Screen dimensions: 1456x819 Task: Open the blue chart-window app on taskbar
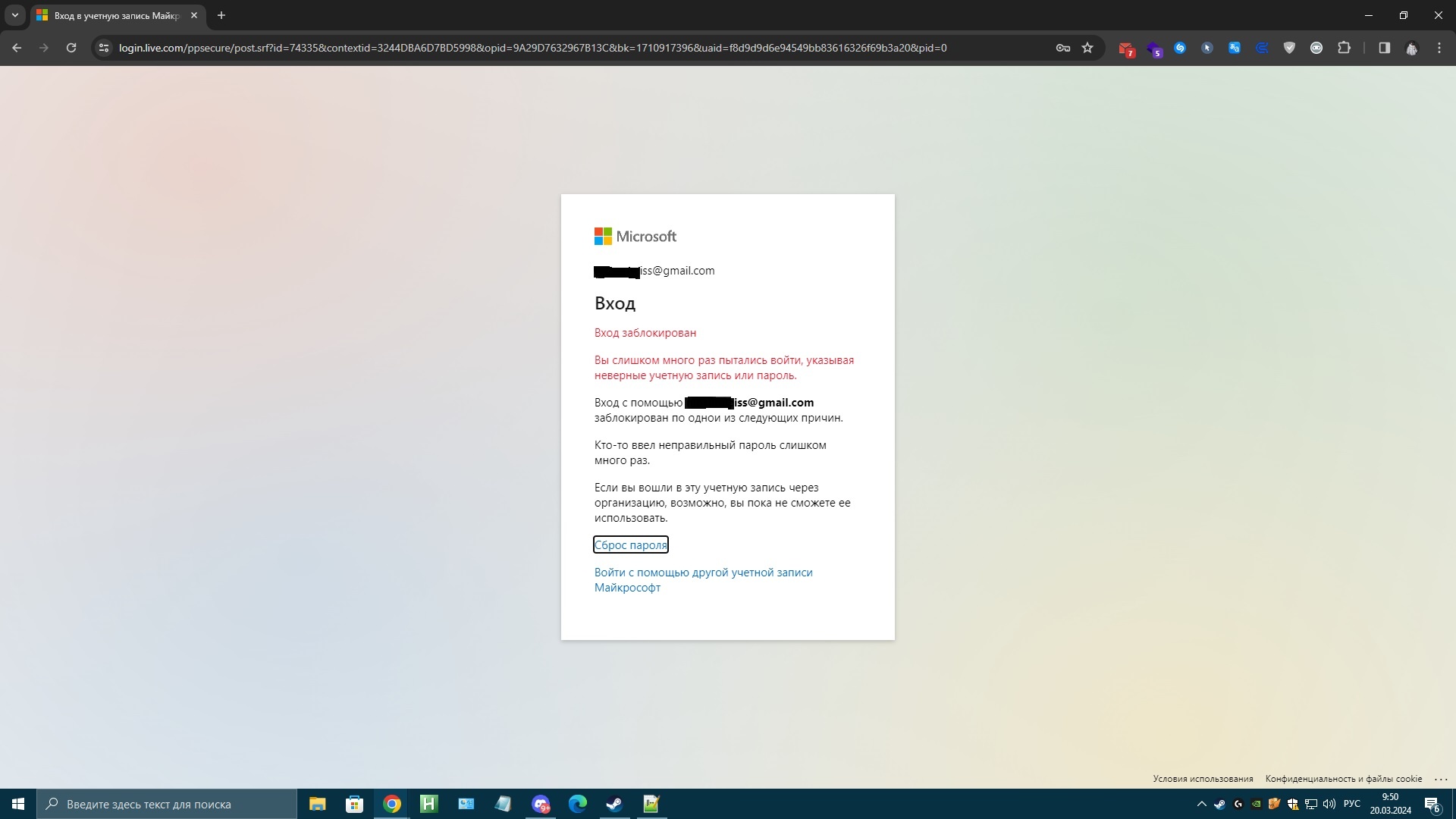click(466, 804)
